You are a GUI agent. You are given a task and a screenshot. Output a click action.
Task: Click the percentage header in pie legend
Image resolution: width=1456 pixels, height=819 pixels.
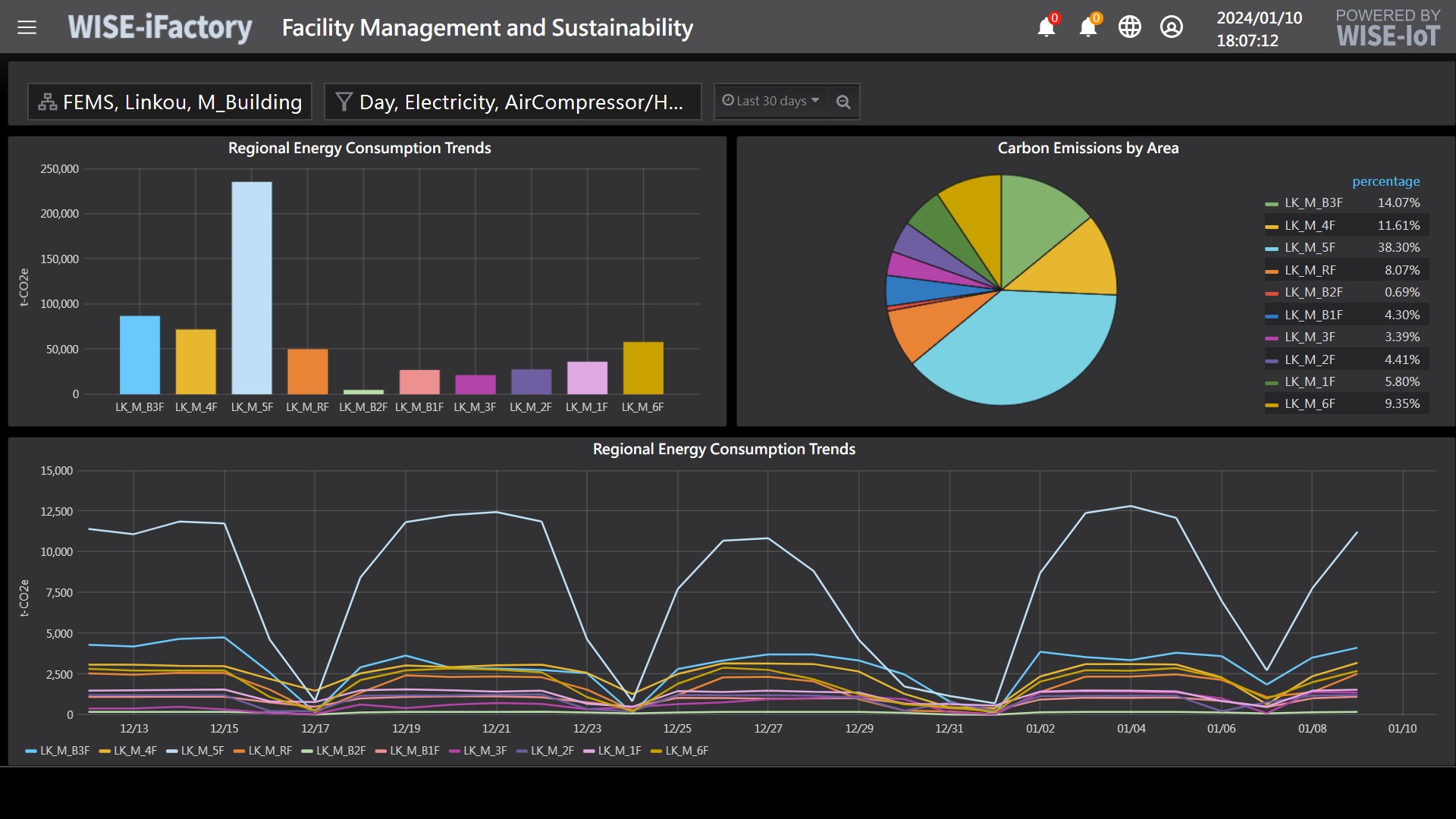pyautogui.click(x=1385, y=181)
